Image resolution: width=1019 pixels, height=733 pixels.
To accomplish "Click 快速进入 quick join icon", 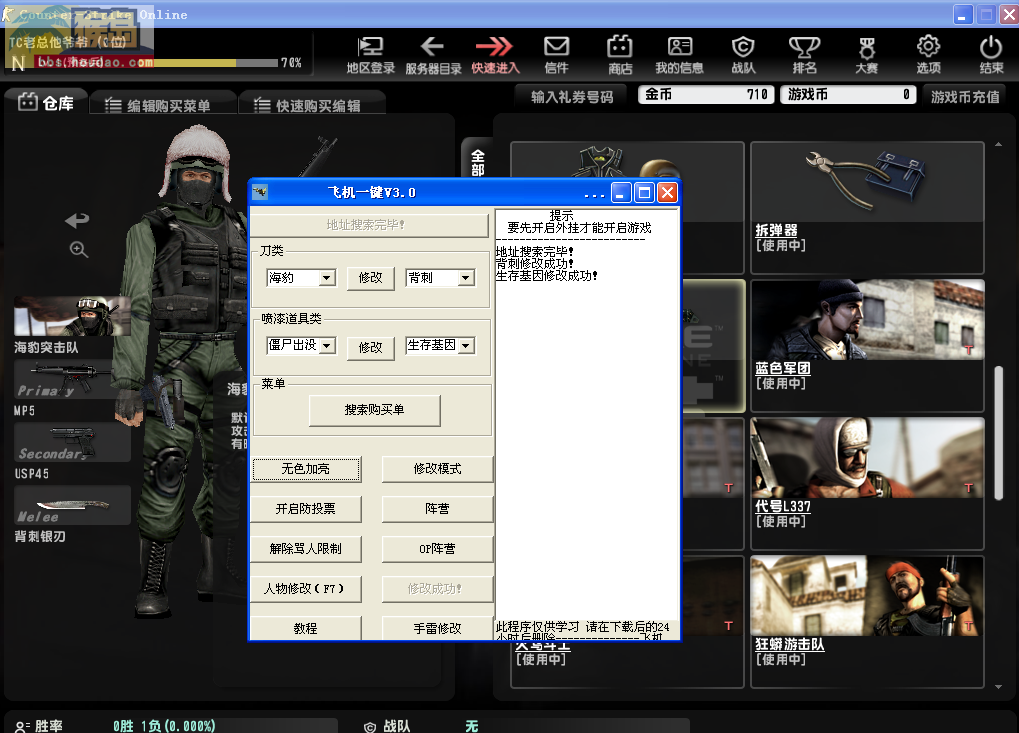I will coord(495,55).
